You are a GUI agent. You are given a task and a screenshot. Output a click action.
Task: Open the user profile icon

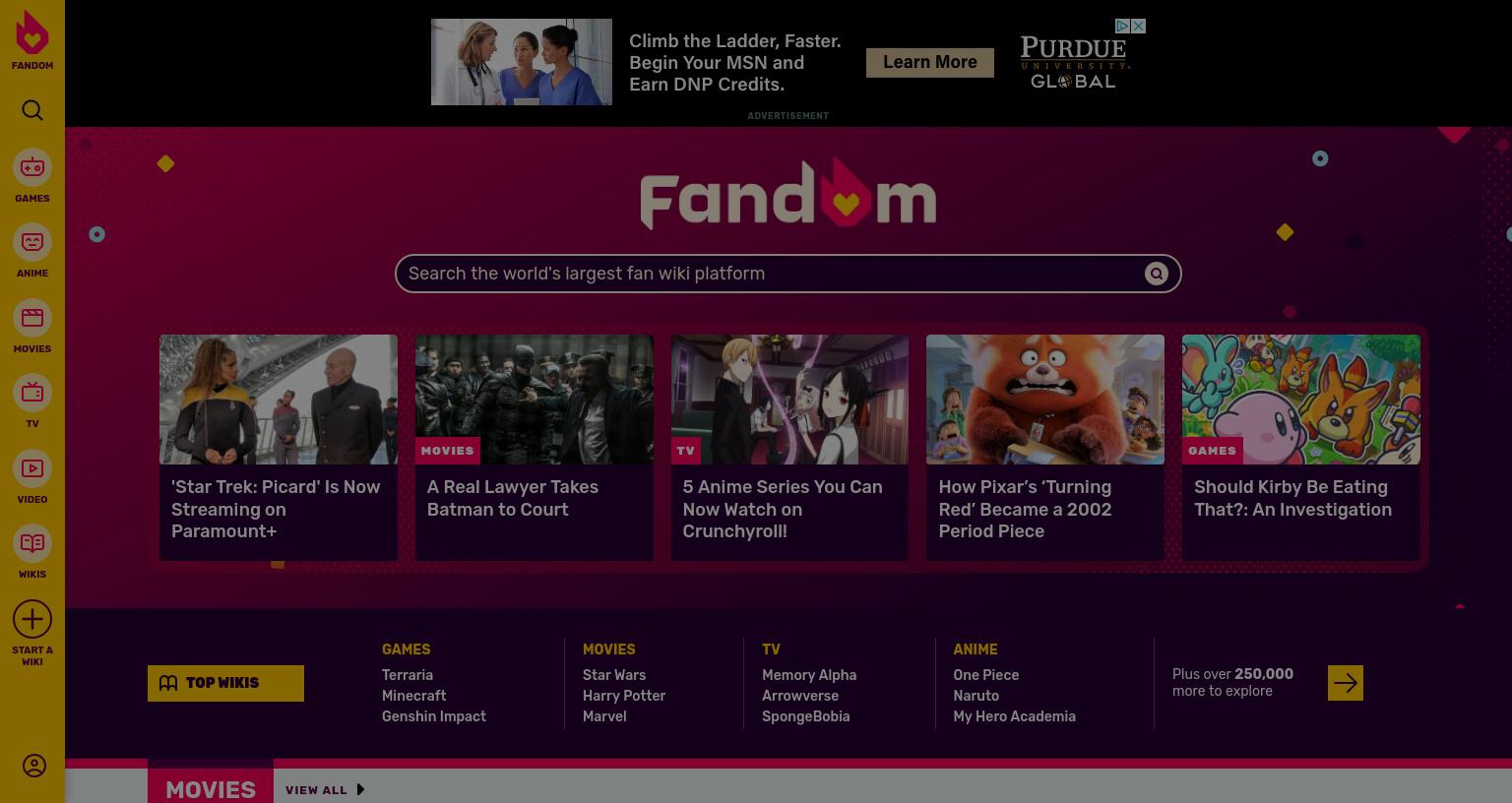coord(33,766)
